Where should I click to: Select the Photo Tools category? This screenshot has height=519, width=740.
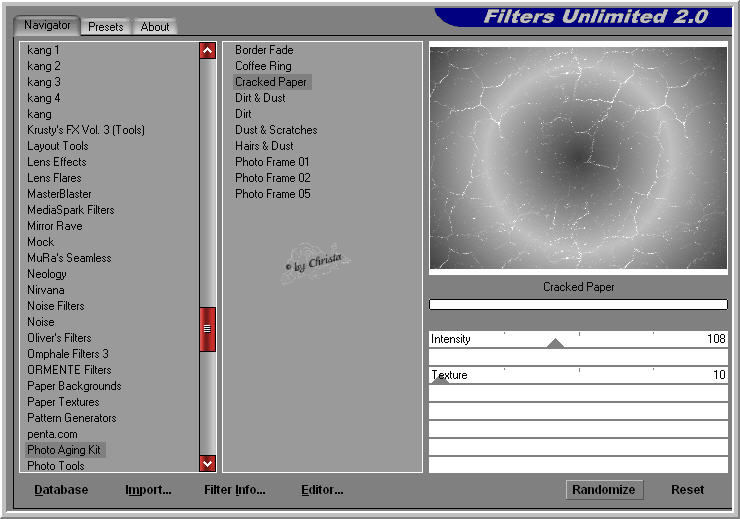pyautogui.click(x=56, y=466)
